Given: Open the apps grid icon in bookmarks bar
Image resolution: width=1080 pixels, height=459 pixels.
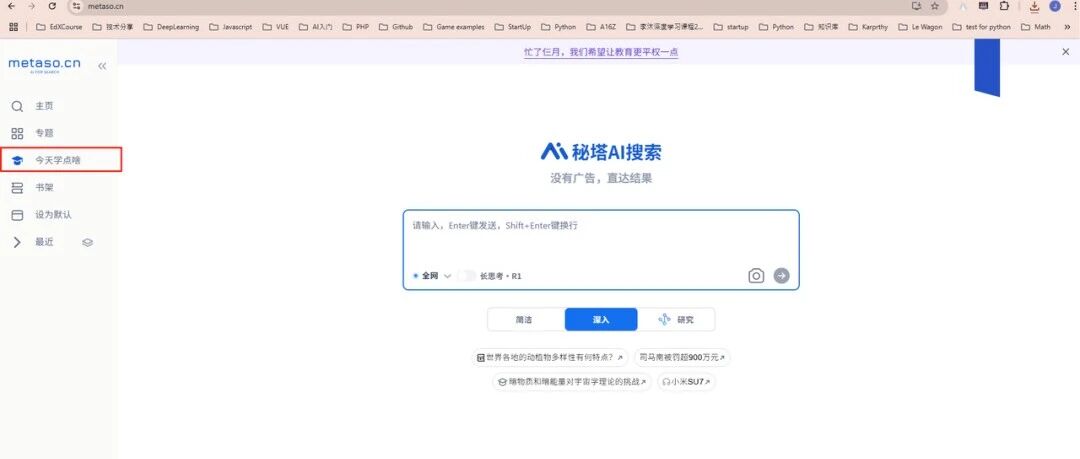Looking at the screenshot, I should coord(13,27).
